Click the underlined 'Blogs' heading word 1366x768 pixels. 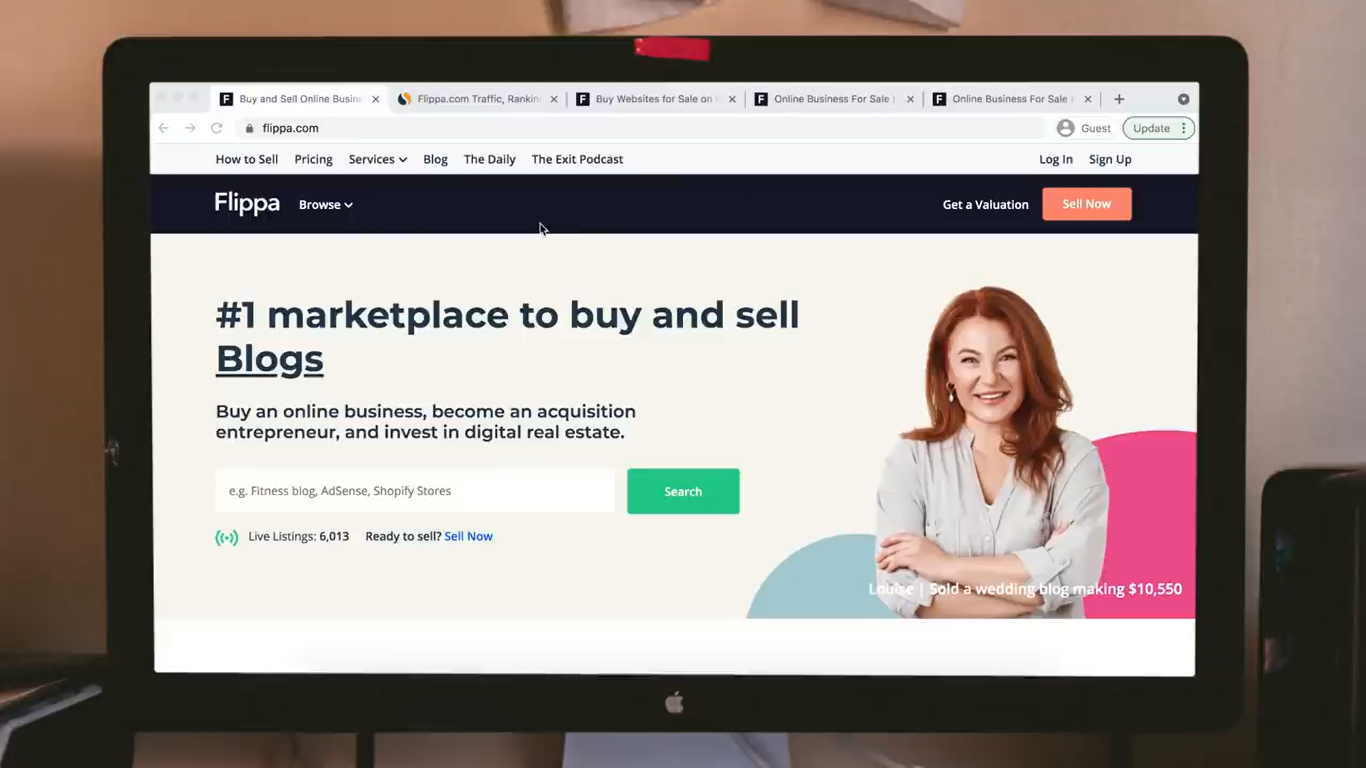pos(270,358)
